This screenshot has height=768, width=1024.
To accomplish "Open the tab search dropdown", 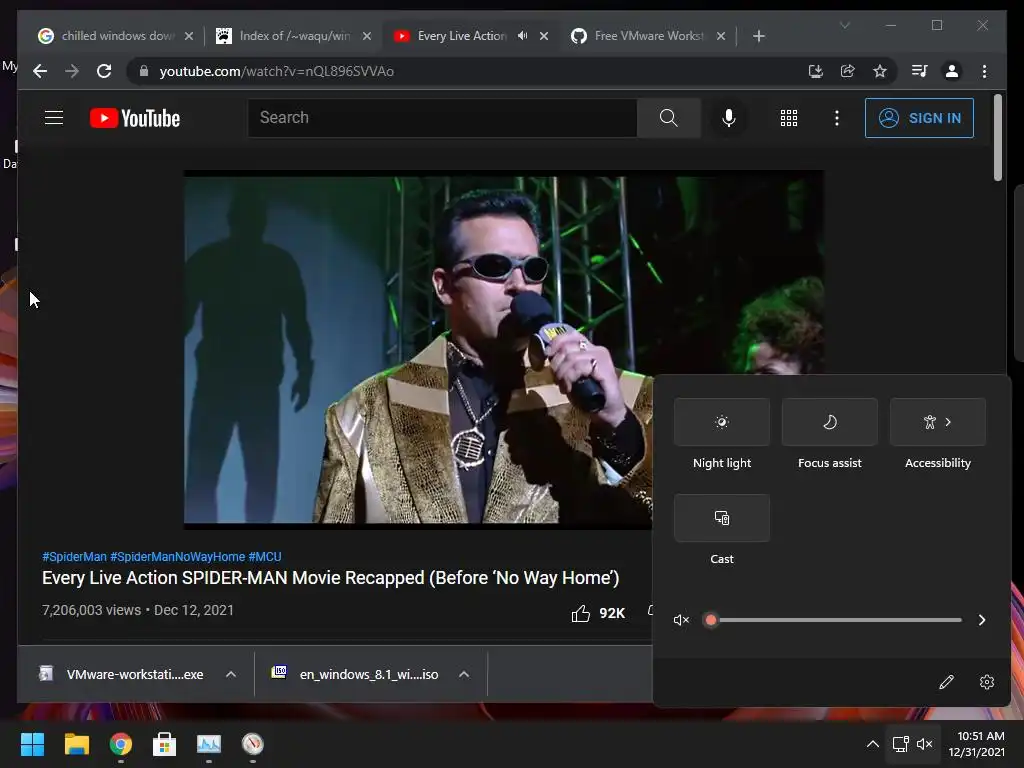I will (844, 25).
